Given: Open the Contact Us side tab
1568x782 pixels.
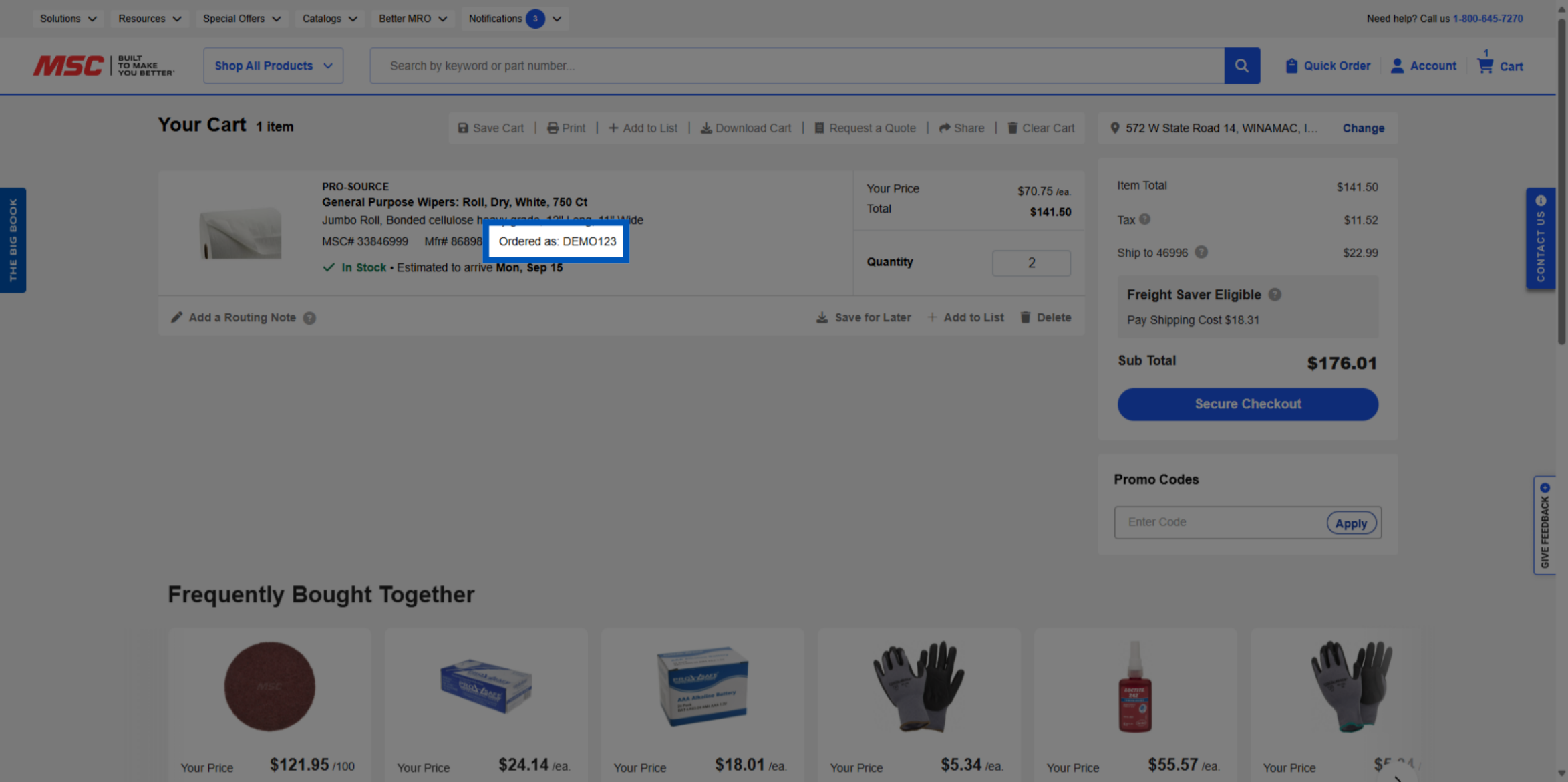Looking at the screenshot, I should 1540,239.
